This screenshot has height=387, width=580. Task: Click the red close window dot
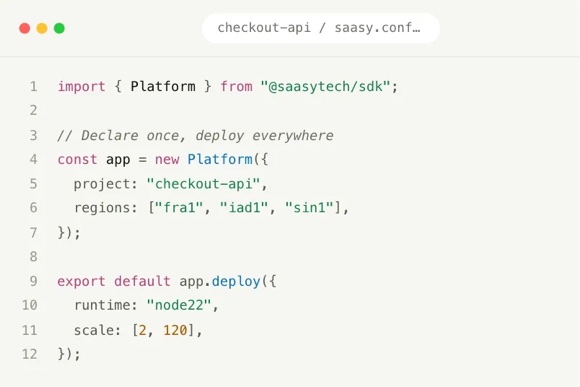[x=25, y=28]
